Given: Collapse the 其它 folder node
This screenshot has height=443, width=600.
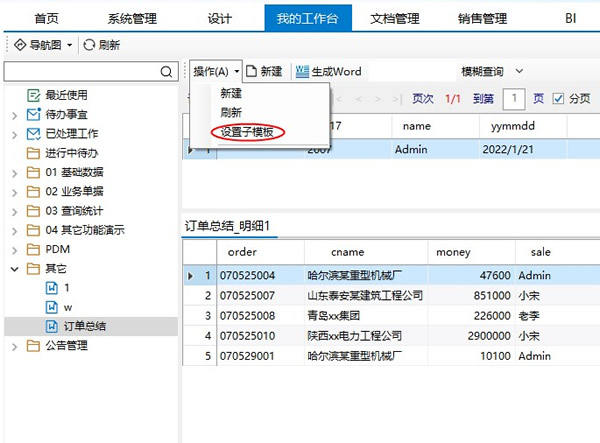Looking at the screenshot, I should [14, 269].
